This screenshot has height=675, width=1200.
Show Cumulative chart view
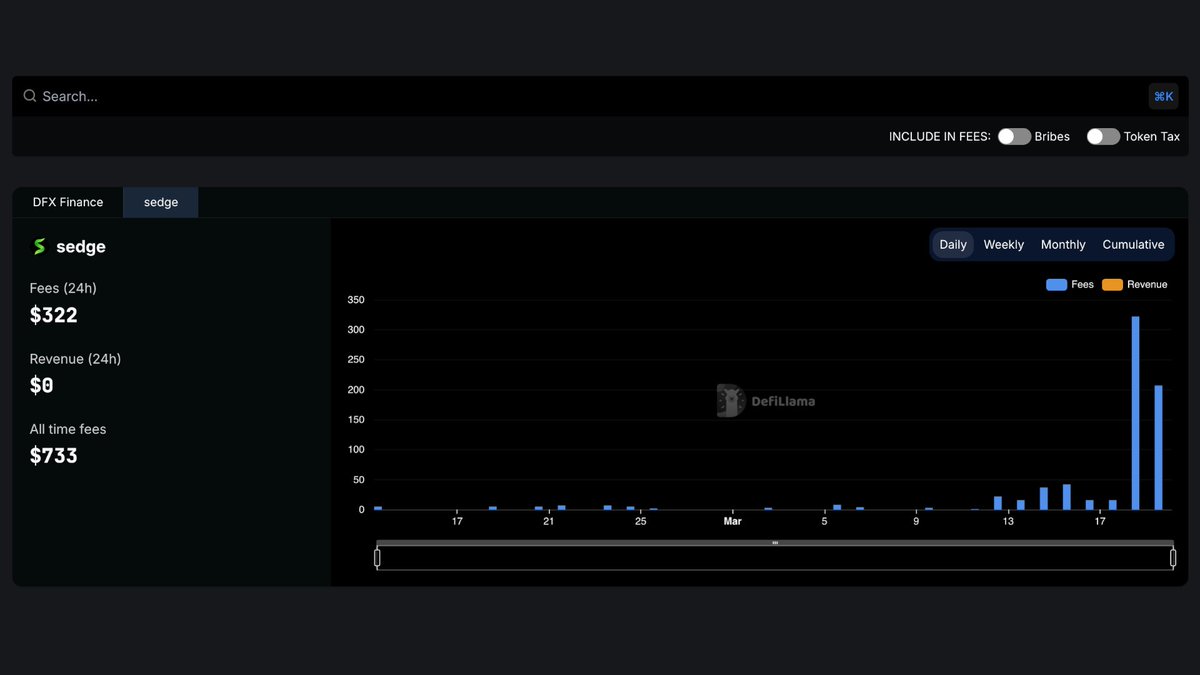click(x=1133, y=244)
